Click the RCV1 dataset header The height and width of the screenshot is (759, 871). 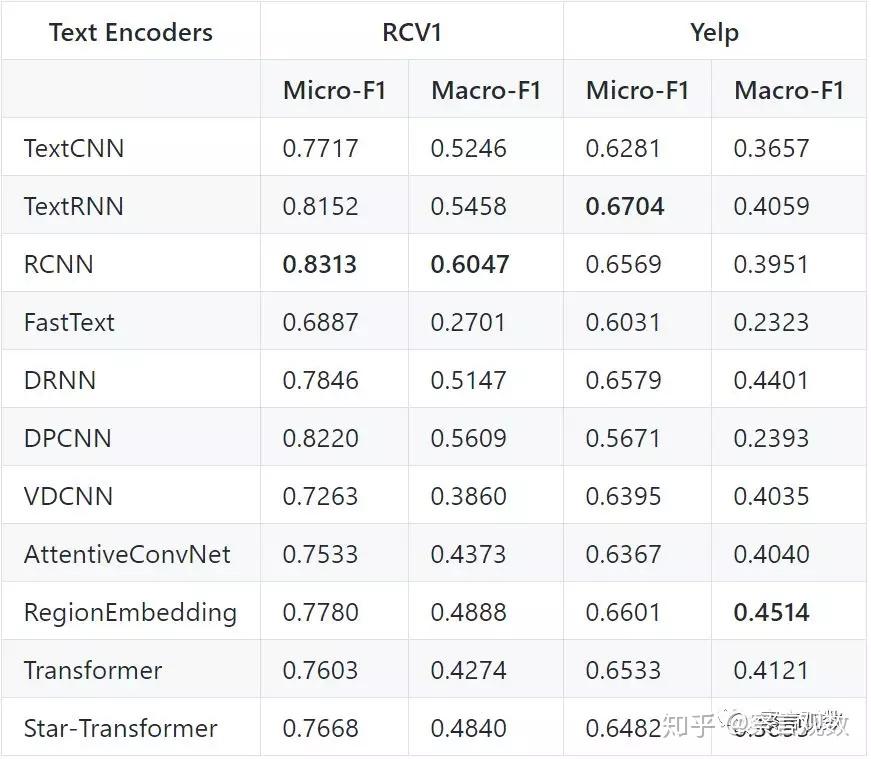click(x=412, y=33)
